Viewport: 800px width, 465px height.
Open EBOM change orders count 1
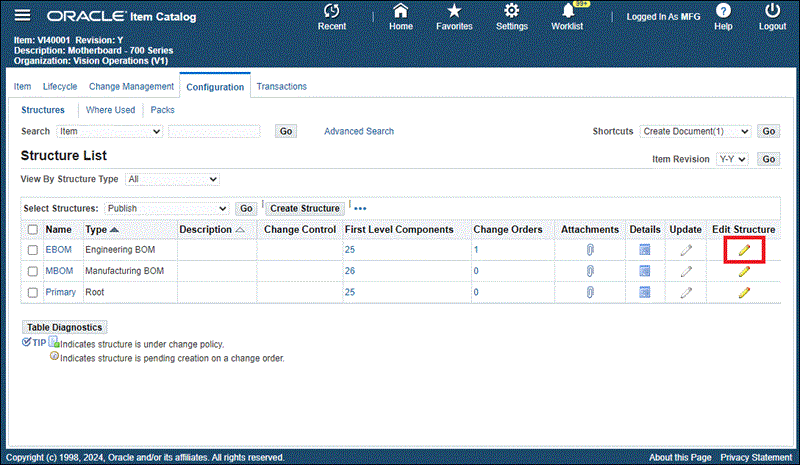tap(476, 250)
